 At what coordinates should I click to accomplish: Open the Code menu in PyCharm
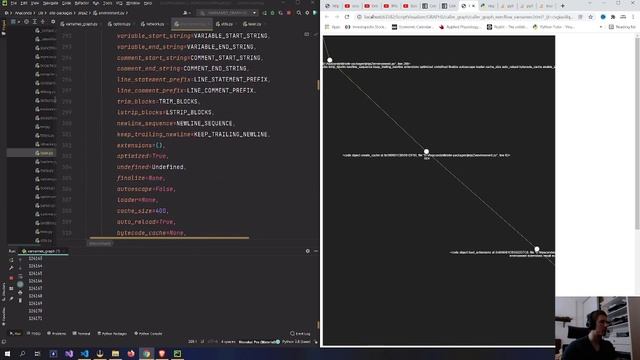(66, 3)
